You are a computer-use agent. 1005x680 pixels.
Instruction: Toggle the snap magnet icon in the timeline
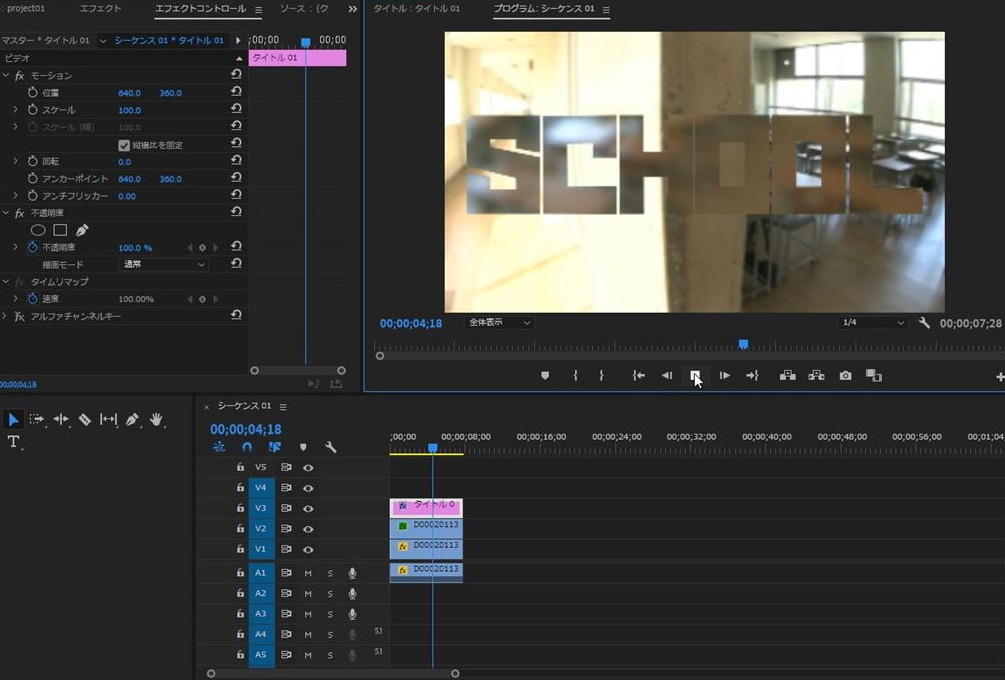pyautogui.click(x=247, y=448)
